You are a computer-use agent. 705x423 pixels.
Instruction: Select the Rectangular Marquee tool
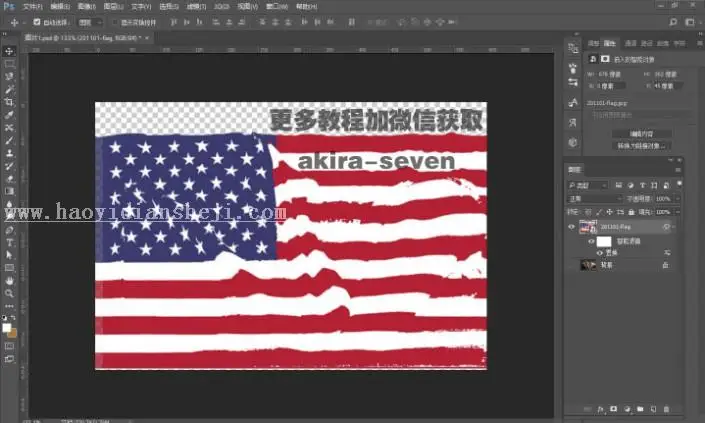[9, 64]
